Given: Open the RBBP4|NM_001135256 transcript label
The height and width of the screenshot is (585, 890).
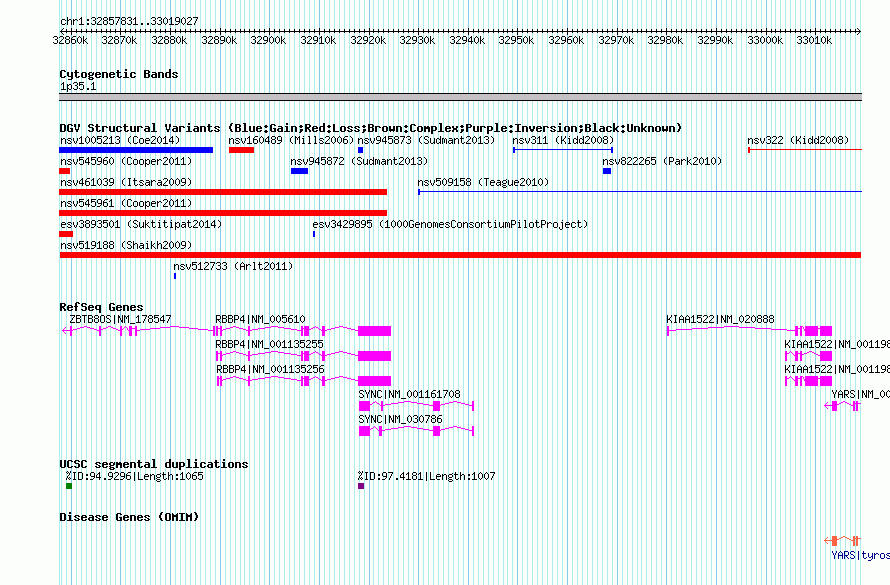Looking at the screenshot, I should pos(269,369).
